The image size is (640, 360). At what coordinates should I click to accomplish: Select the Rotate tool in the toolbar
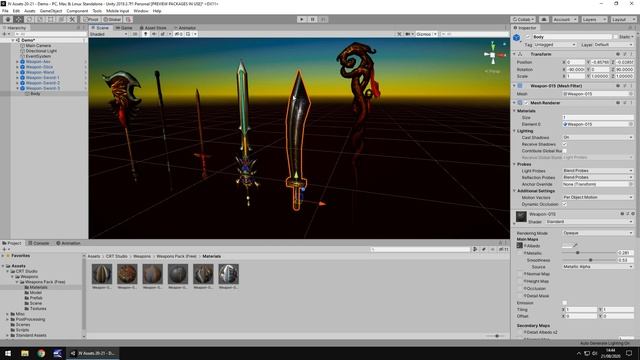coord(29,19)
